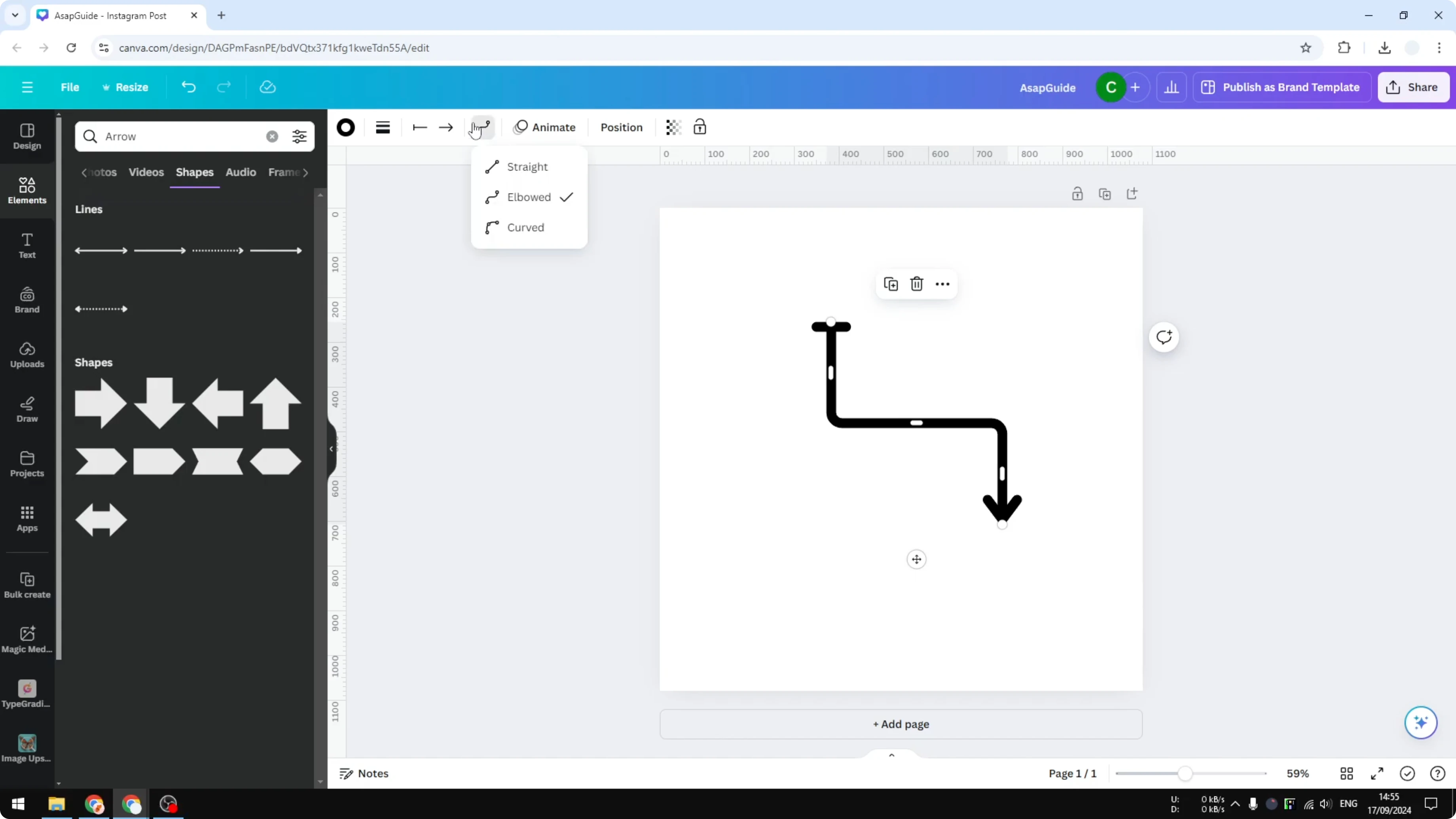The width and height of the screenshot is (1456, 819).
Task: Select the Curved line type
Action: (529, 227)
